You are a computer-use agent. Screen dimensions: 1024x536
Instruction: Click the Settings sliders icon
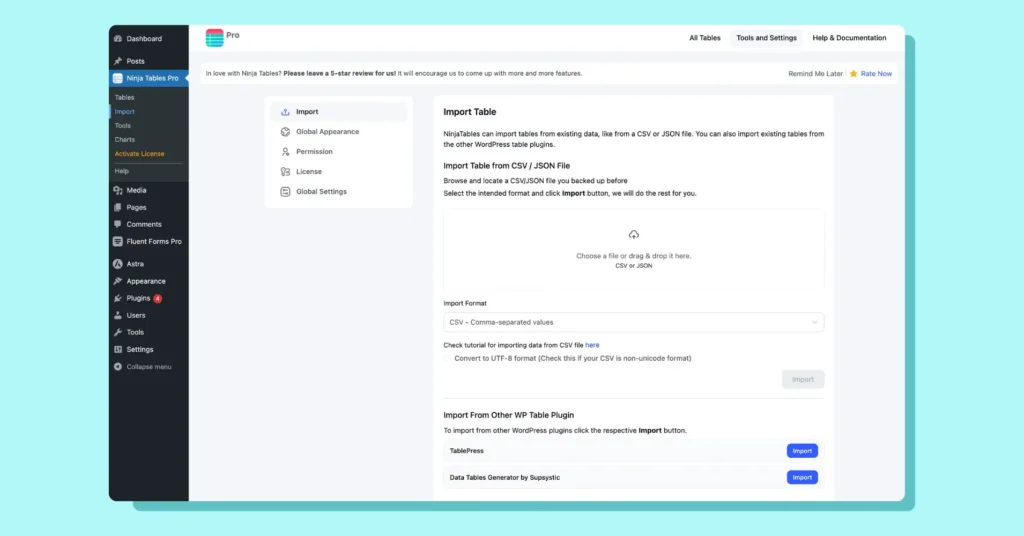(118, 349)
